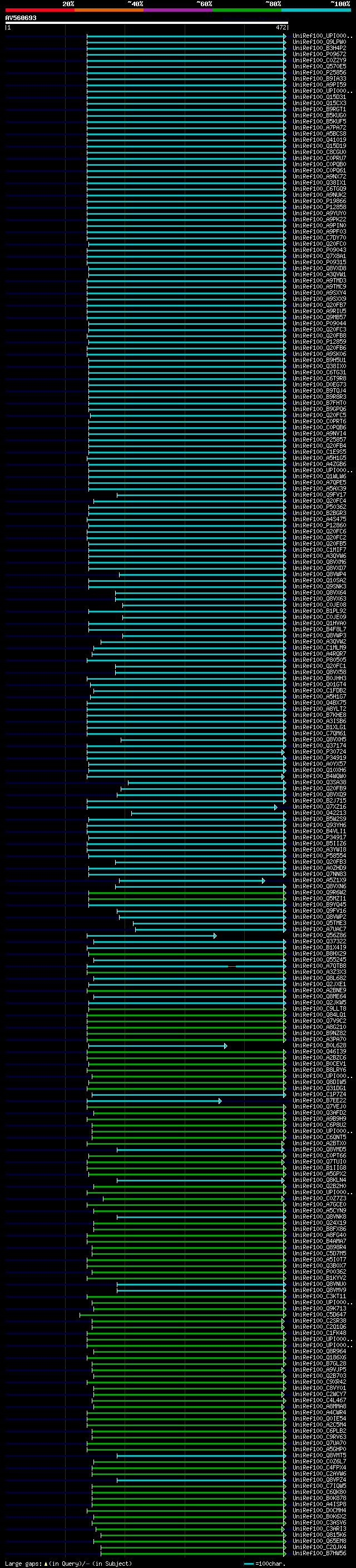
Task: Select label UniRef100_C0PRU7
Action: (319, 159)
